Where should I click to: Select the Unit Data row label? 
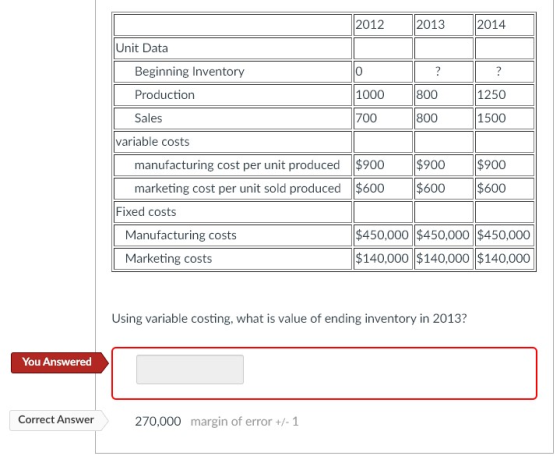[142, 48]
